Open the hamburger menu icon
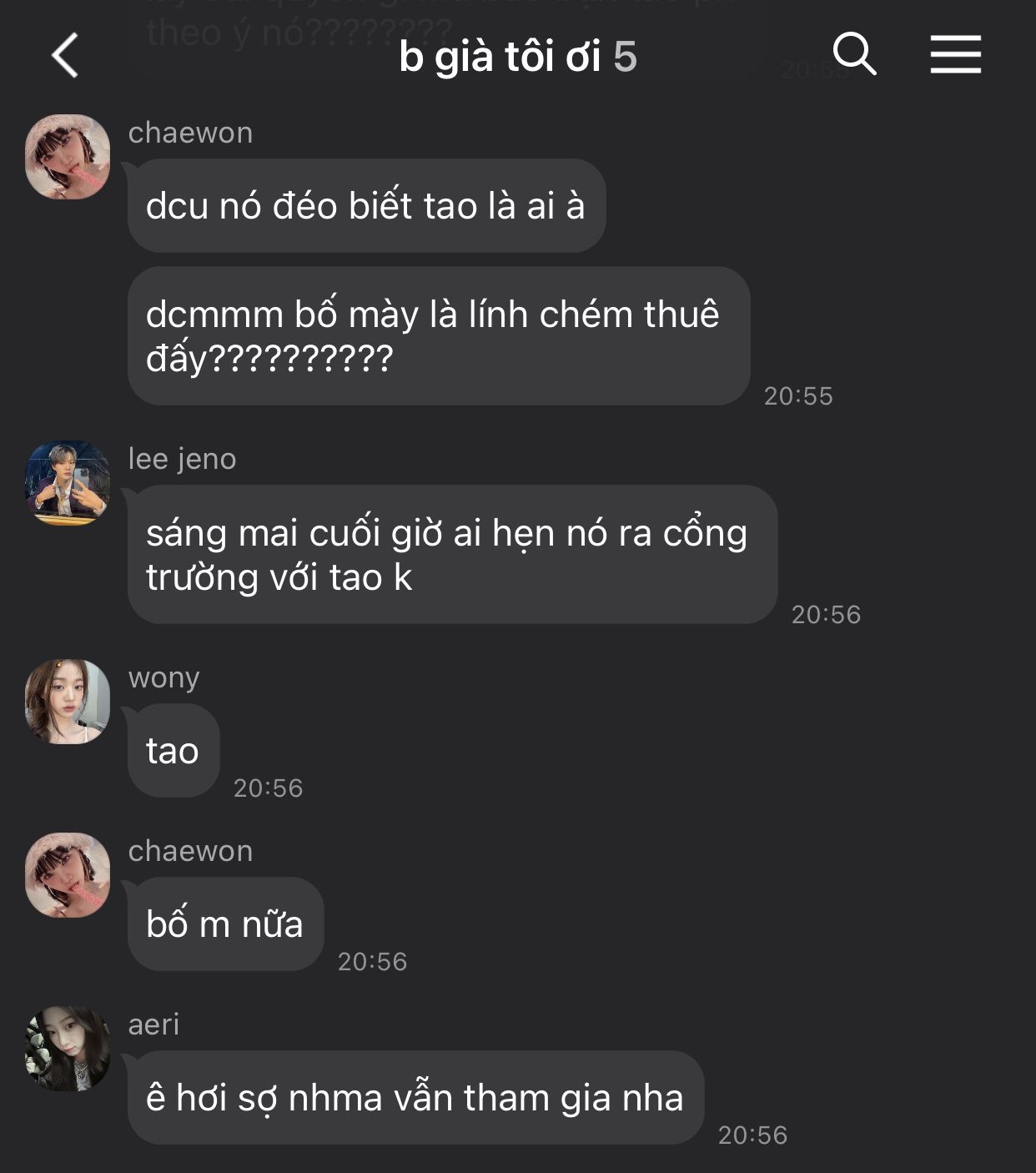Screen dimensions: 1036x1173 (x=956, y=55)
